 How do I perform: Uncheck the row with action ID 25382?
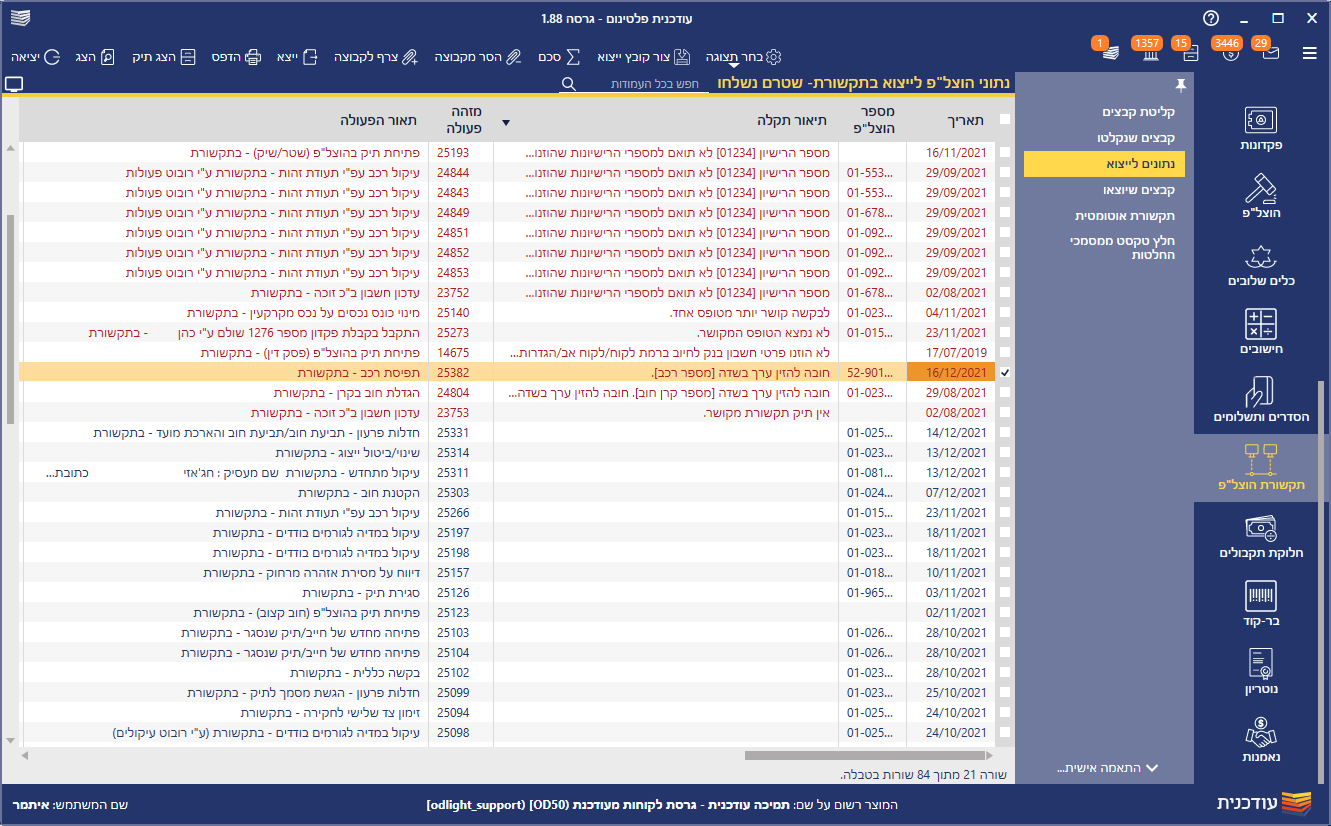[x=1005, y=373]
